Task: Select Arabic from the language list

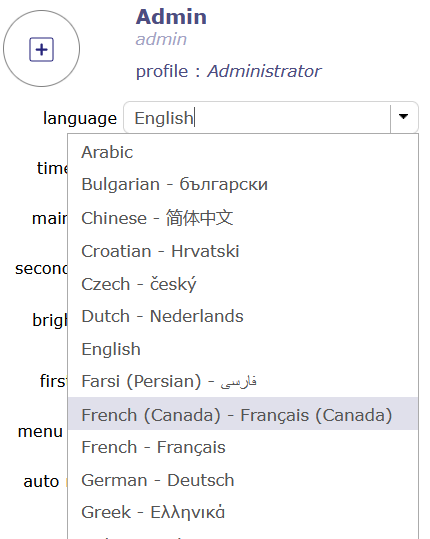Action: pos(243,152)
